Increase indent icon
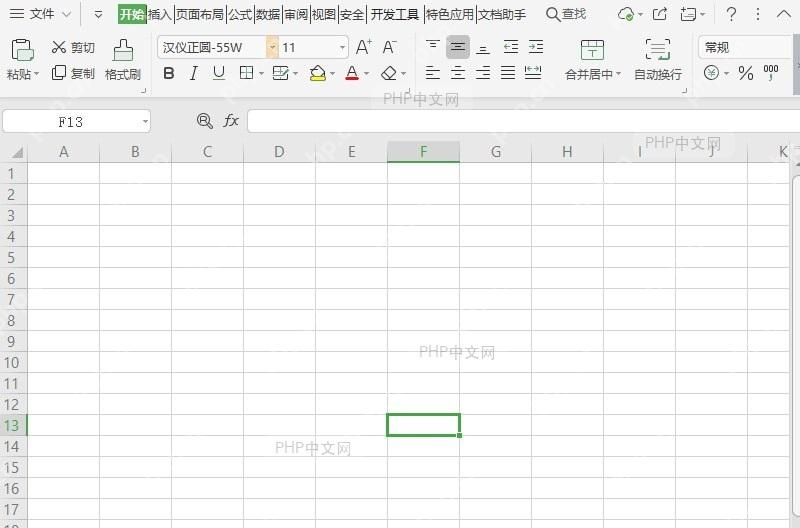800x528 pixels. click(536, 47)
